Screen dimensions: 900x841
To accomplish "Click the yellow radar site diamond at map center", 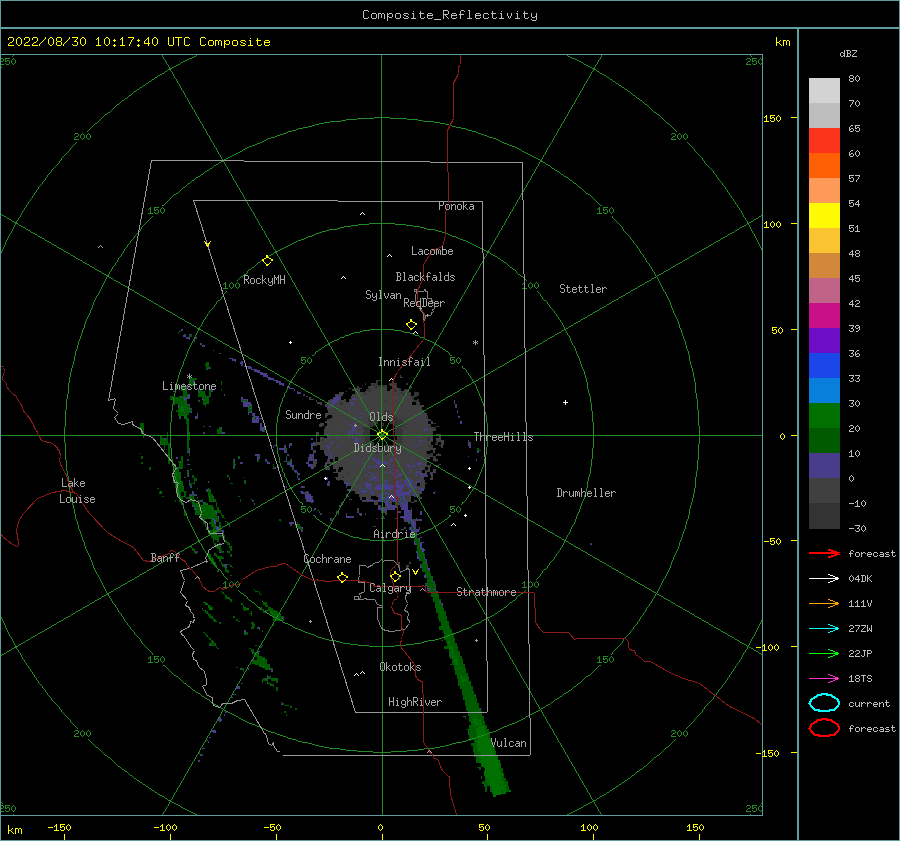I will (x=382, y=435).
